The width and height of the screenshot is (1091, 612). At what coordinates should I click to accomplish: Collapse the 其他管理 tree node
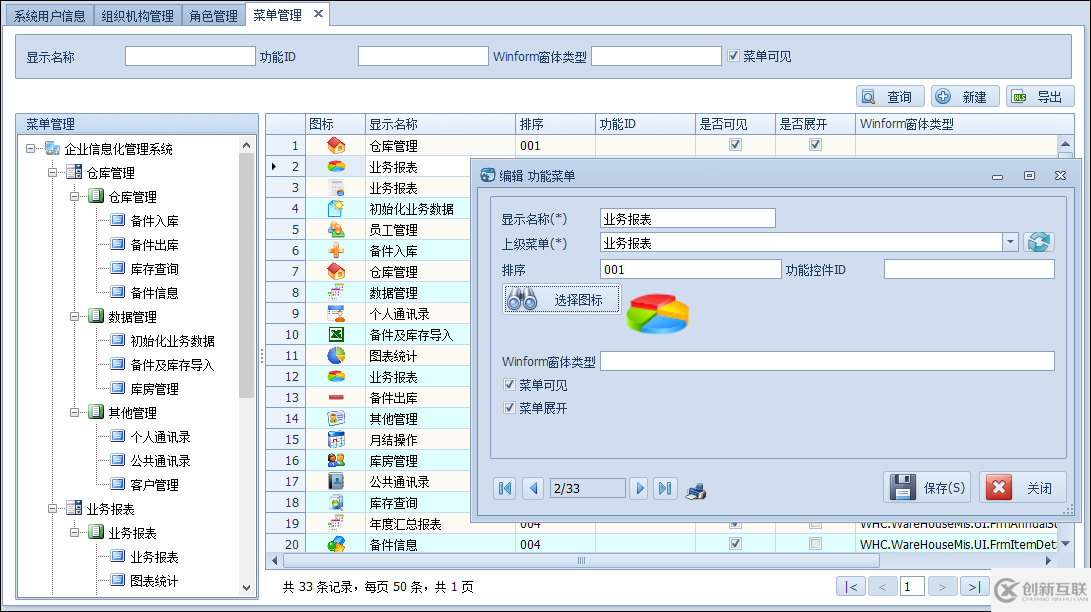tap(74, 412)
